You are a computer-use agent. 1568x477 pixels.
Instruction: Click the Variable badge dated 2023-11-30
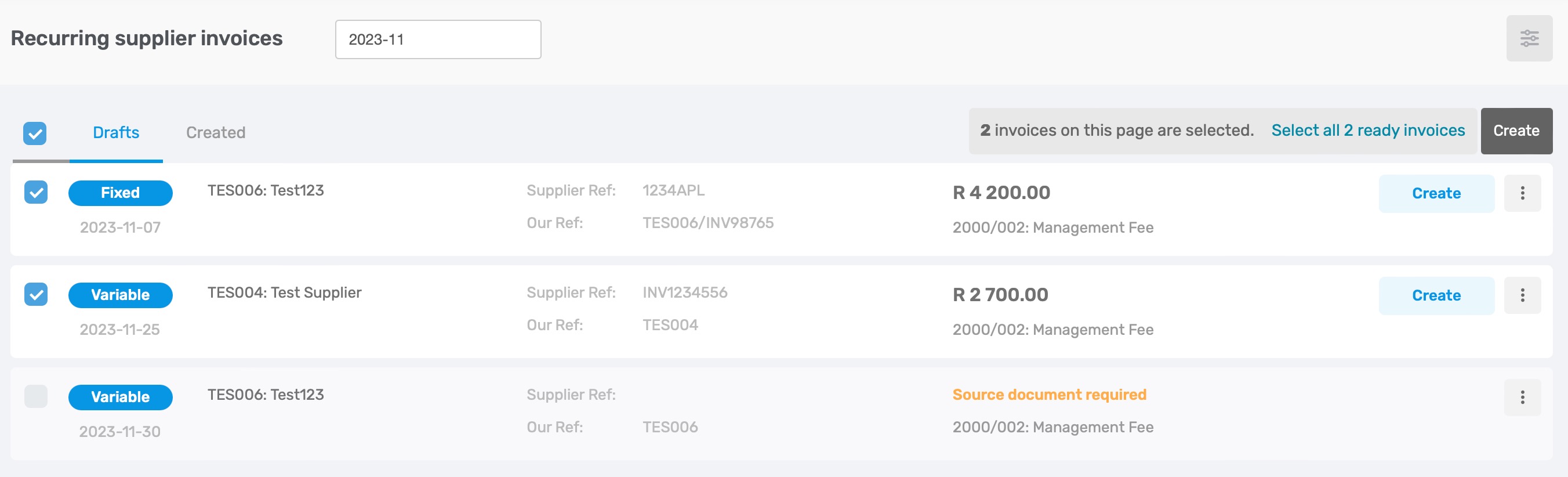click(121, 396)
